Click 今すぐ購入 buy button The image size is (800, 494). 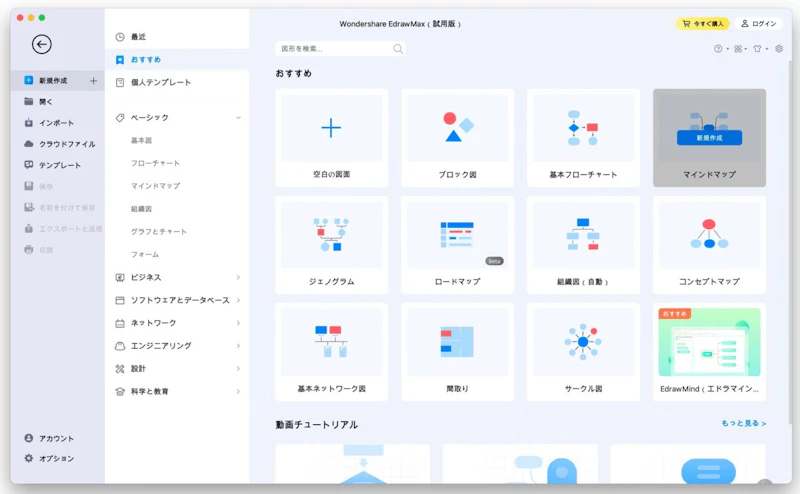[x=703, y=23]
